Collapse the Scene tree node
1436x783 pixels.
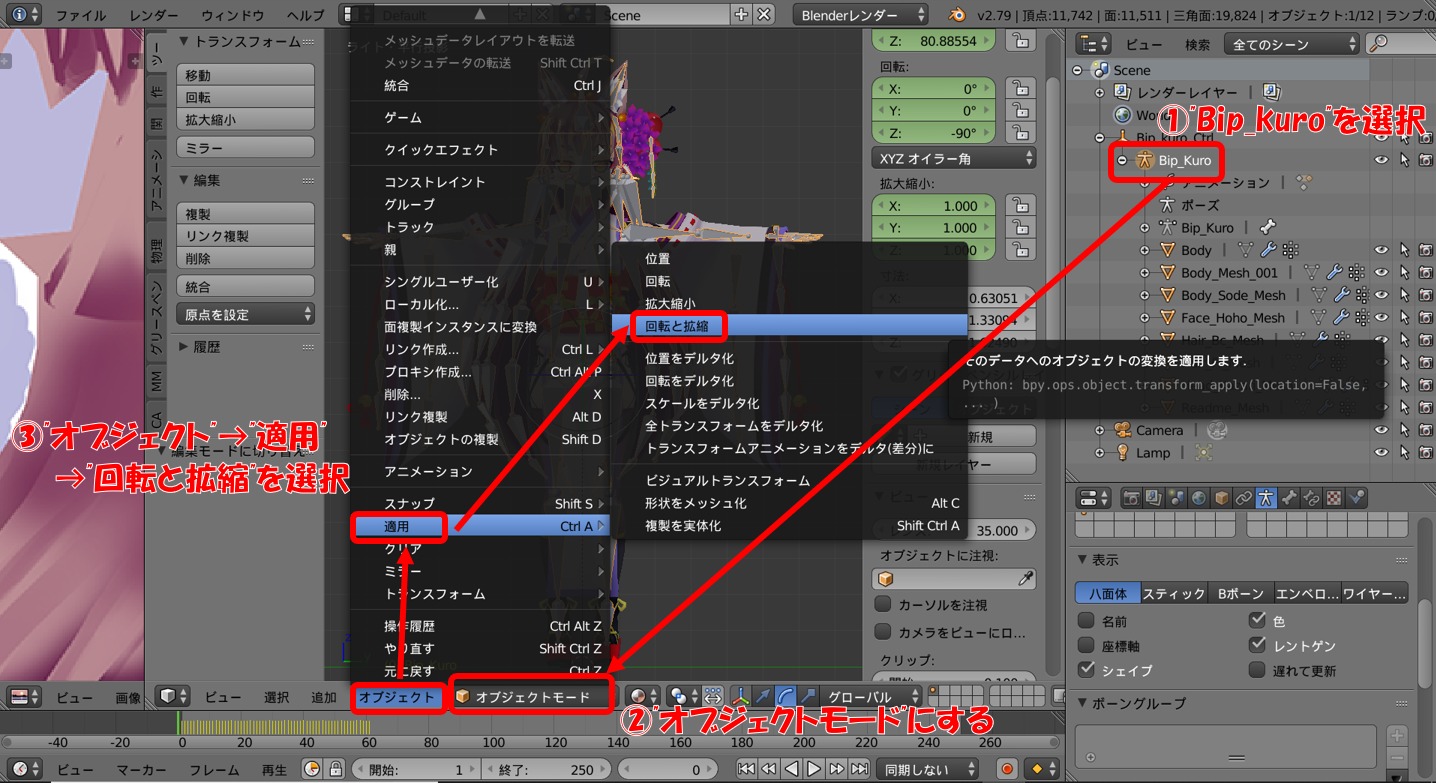click(x=1078, y=70)
